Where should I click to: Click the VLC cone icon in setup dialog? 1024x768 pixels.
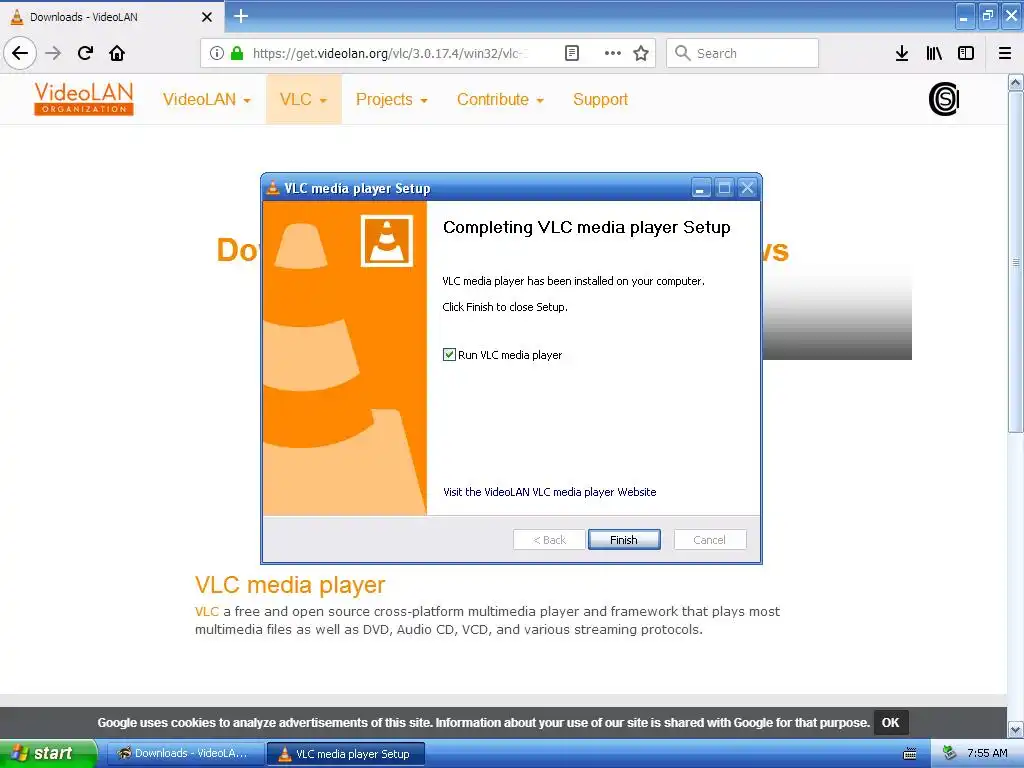click(x=387, y=241)
